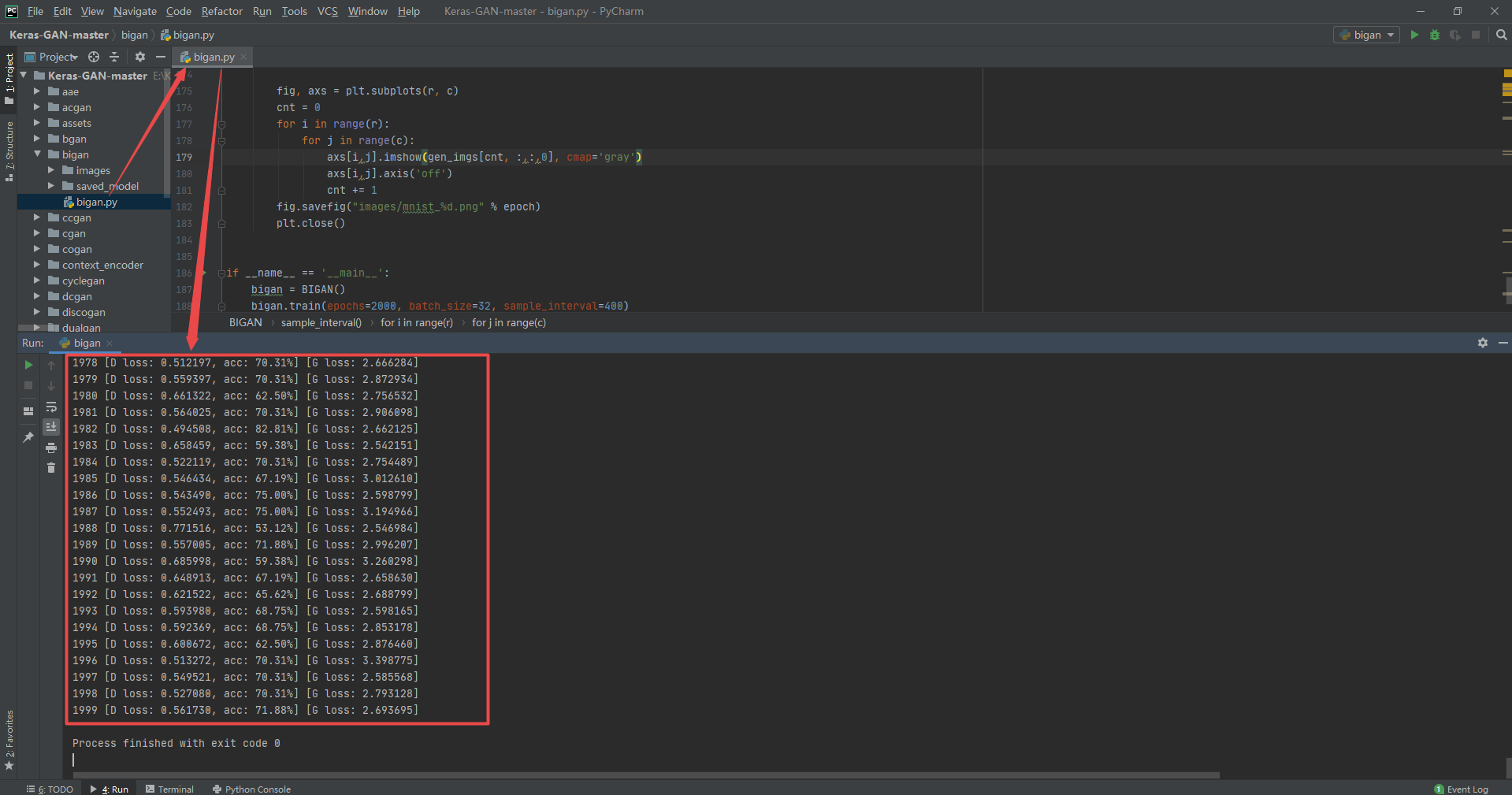Run bigan with coverage icon
Viewport: 1512px width, 795px height.
(1454, 35)
